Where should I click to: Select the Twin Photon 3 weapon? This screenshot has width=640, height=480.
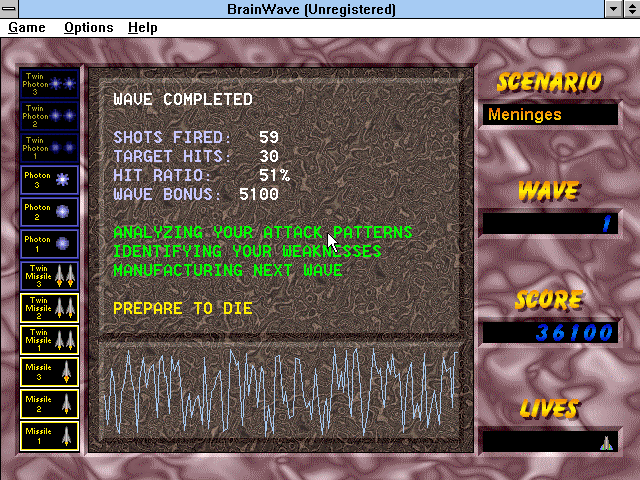[49, 84]
